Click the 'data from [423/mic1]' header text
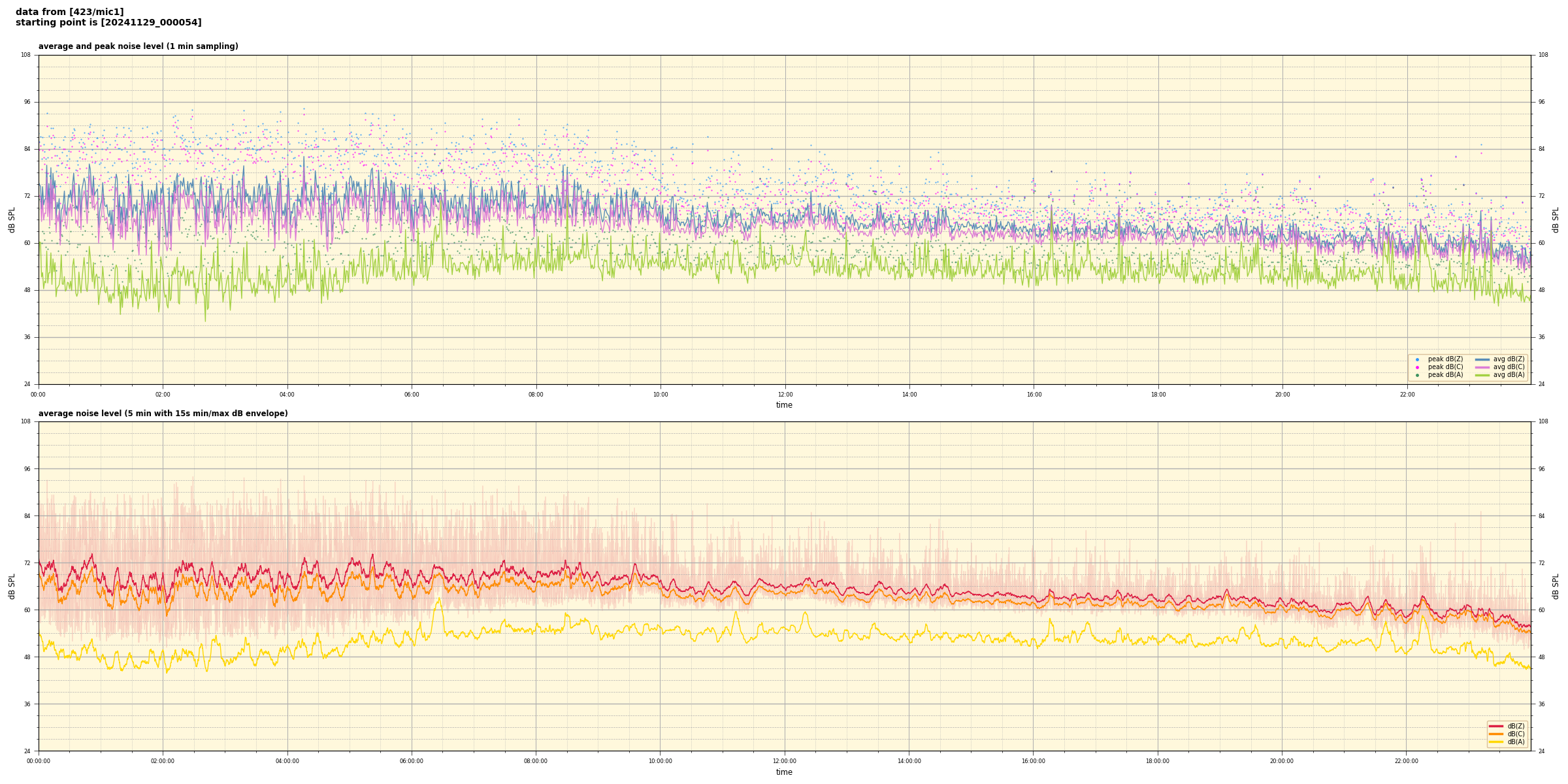The image size is (1568, 784). pos(69,12)
